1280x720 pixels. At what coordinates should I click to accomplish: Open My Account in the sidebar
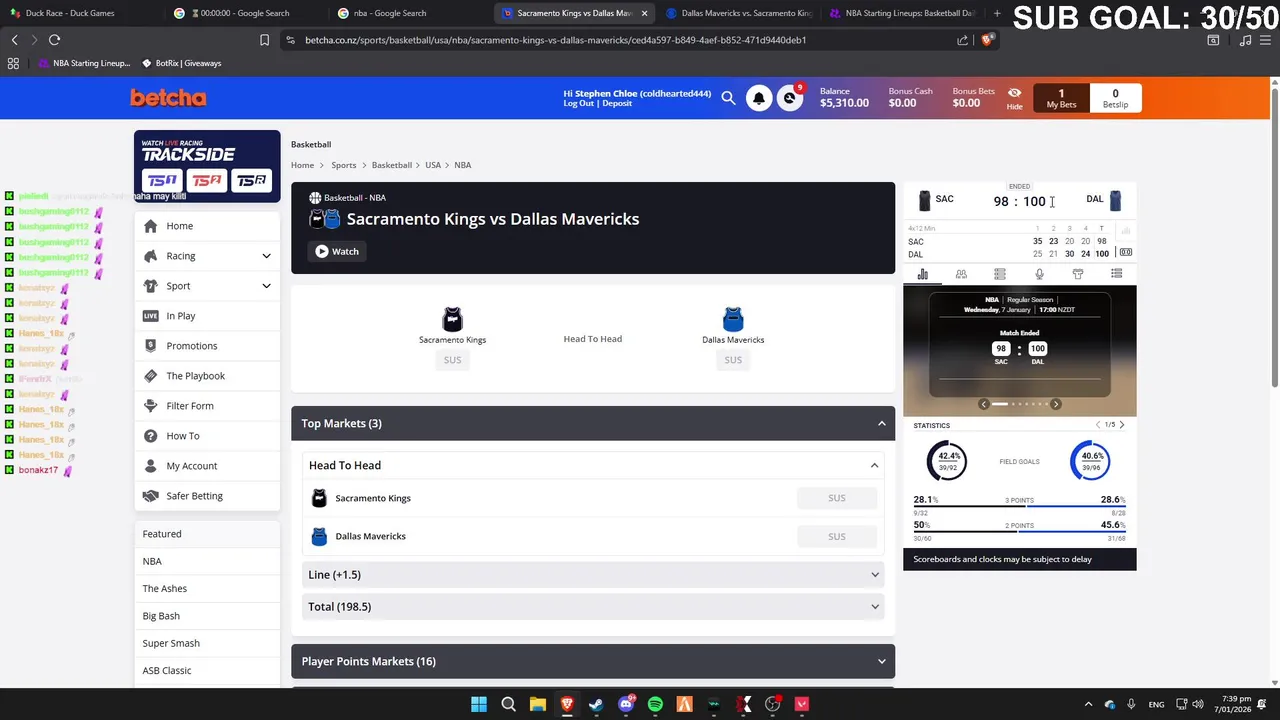[x=207, y=466]
